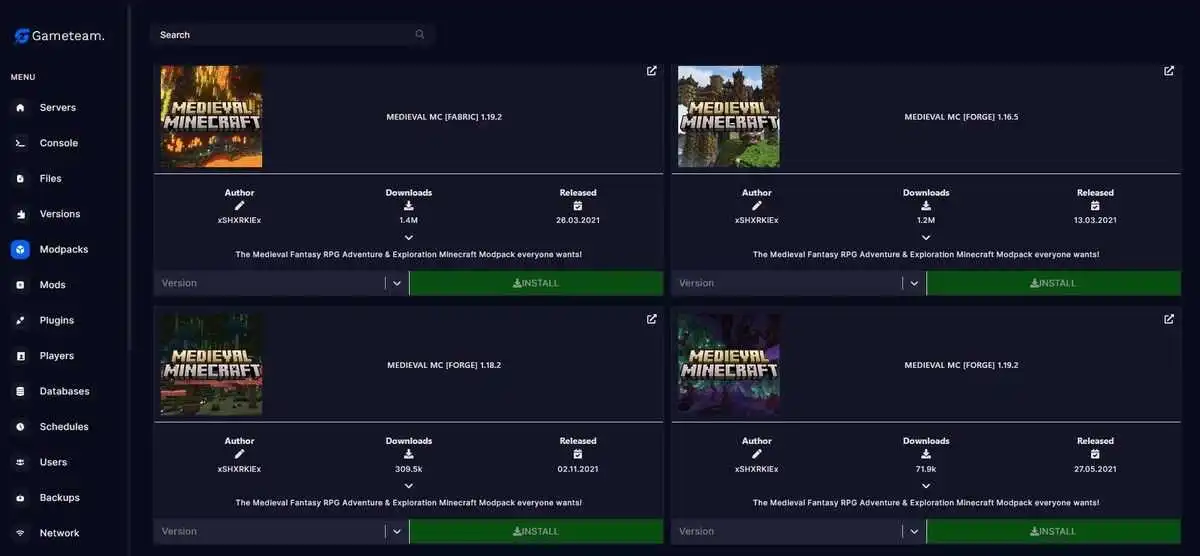The image size is (1200, 556).
Task: Expand details chevron under Forge 1.16.5 downloads
Action: click(926, 238)
